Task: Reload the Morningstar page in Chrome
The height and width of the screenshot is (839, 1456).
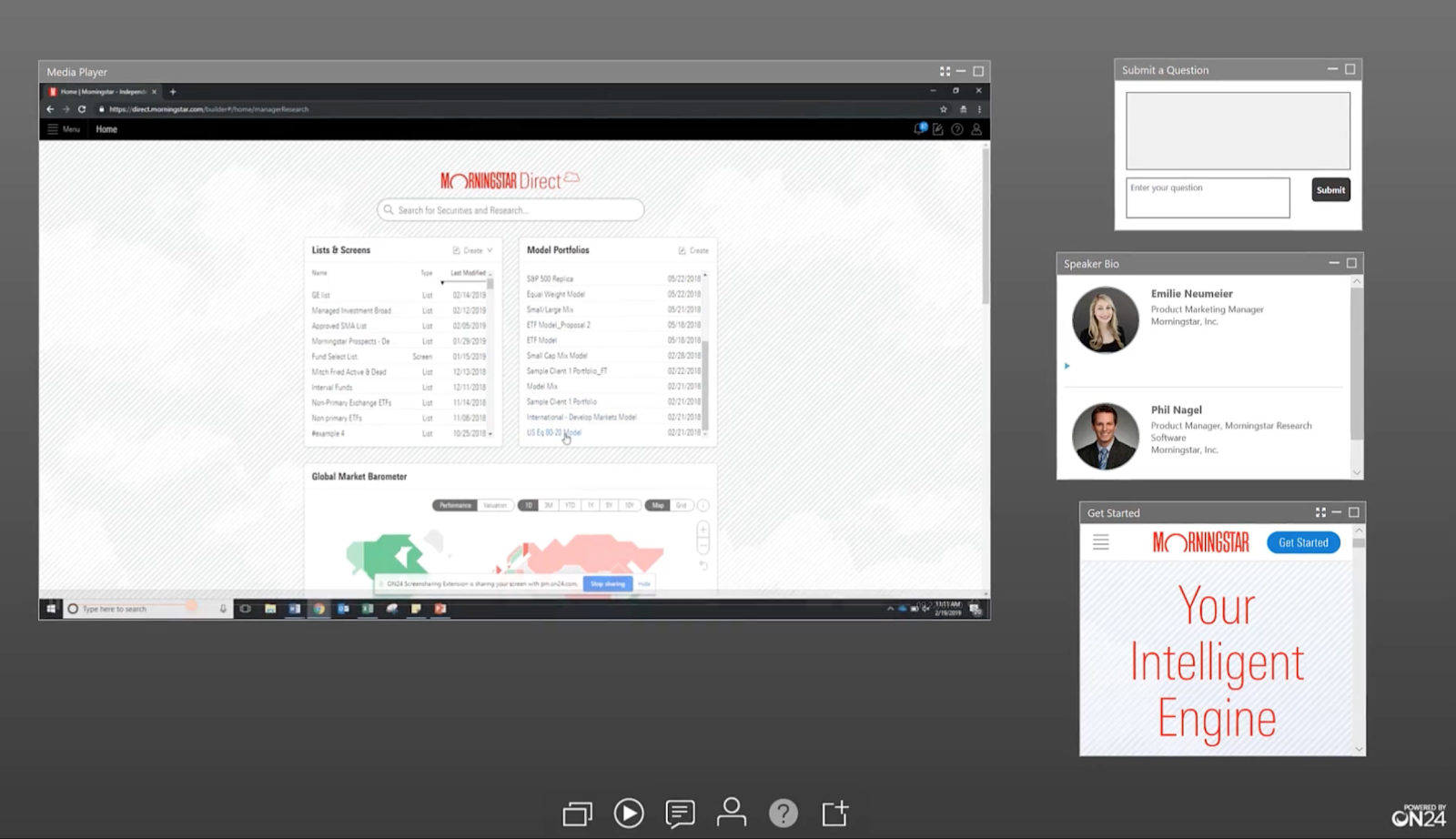Action: 82,109
